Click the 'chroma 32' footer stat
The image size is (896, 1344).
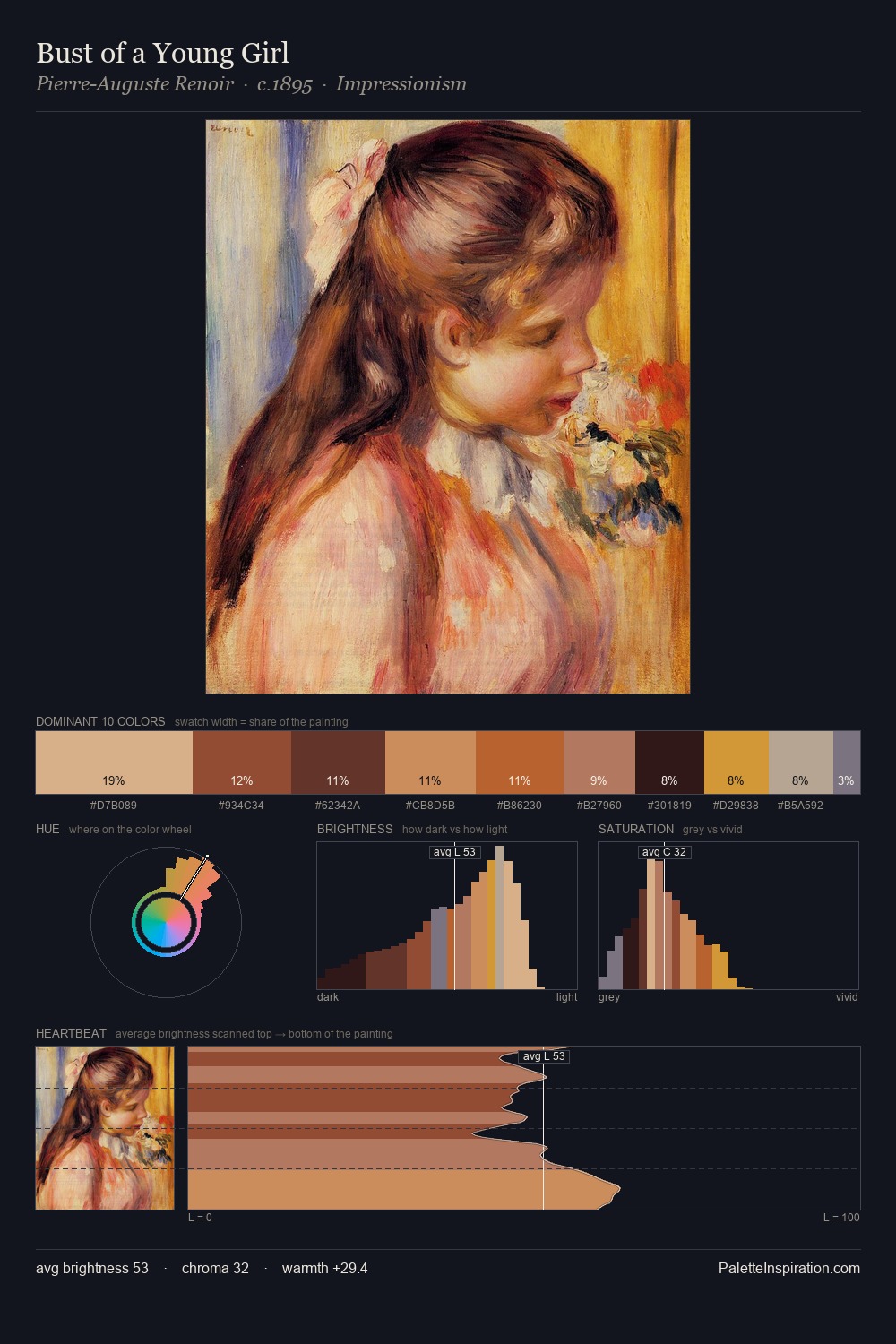point(215,1268)
